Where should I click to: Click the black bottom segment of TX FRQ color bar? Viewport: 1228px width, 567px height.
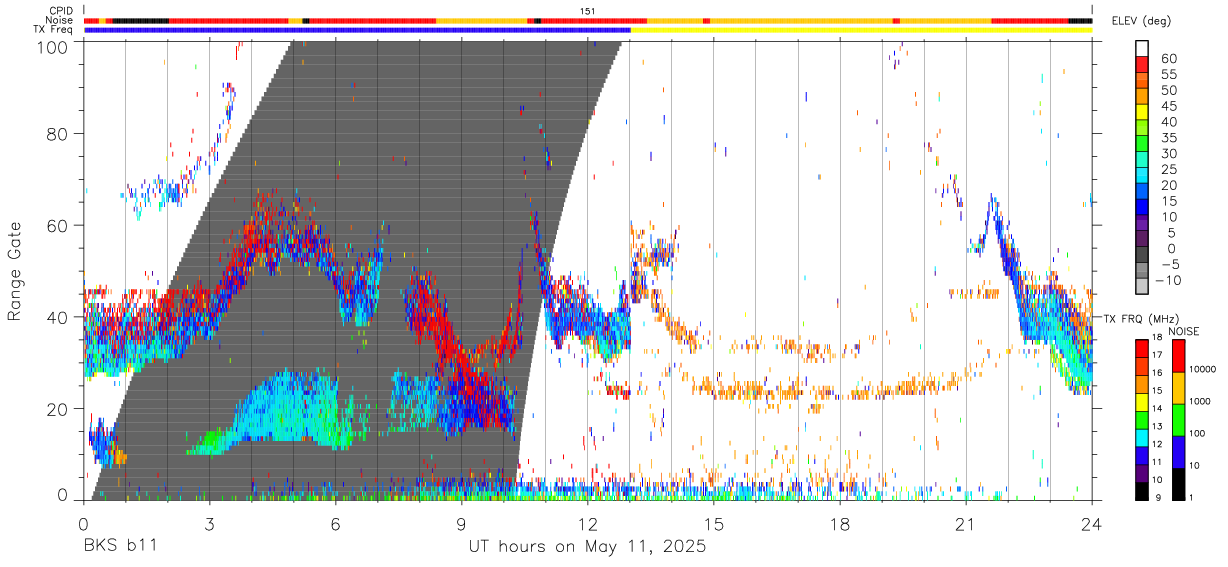1143,490
